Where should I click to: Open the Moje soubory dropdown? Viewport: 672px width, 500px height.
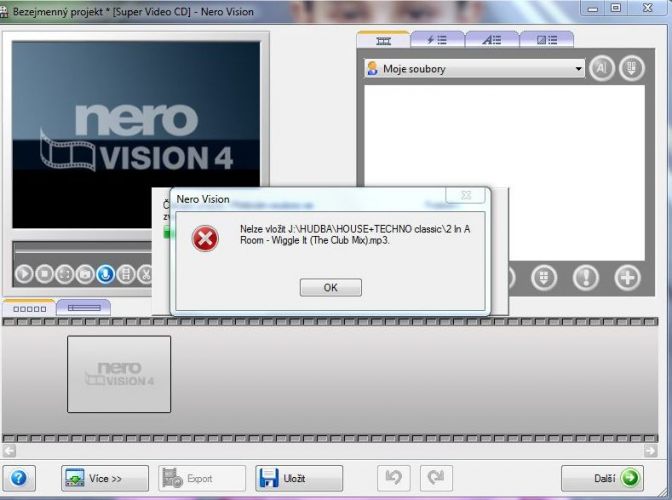pos(474,69)
